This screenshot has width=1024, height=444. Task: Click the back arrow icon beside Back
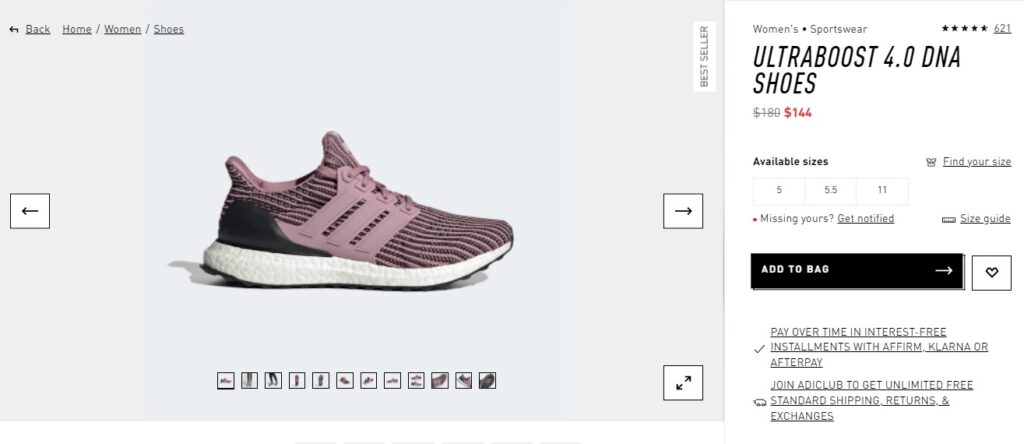coord(14,29)
